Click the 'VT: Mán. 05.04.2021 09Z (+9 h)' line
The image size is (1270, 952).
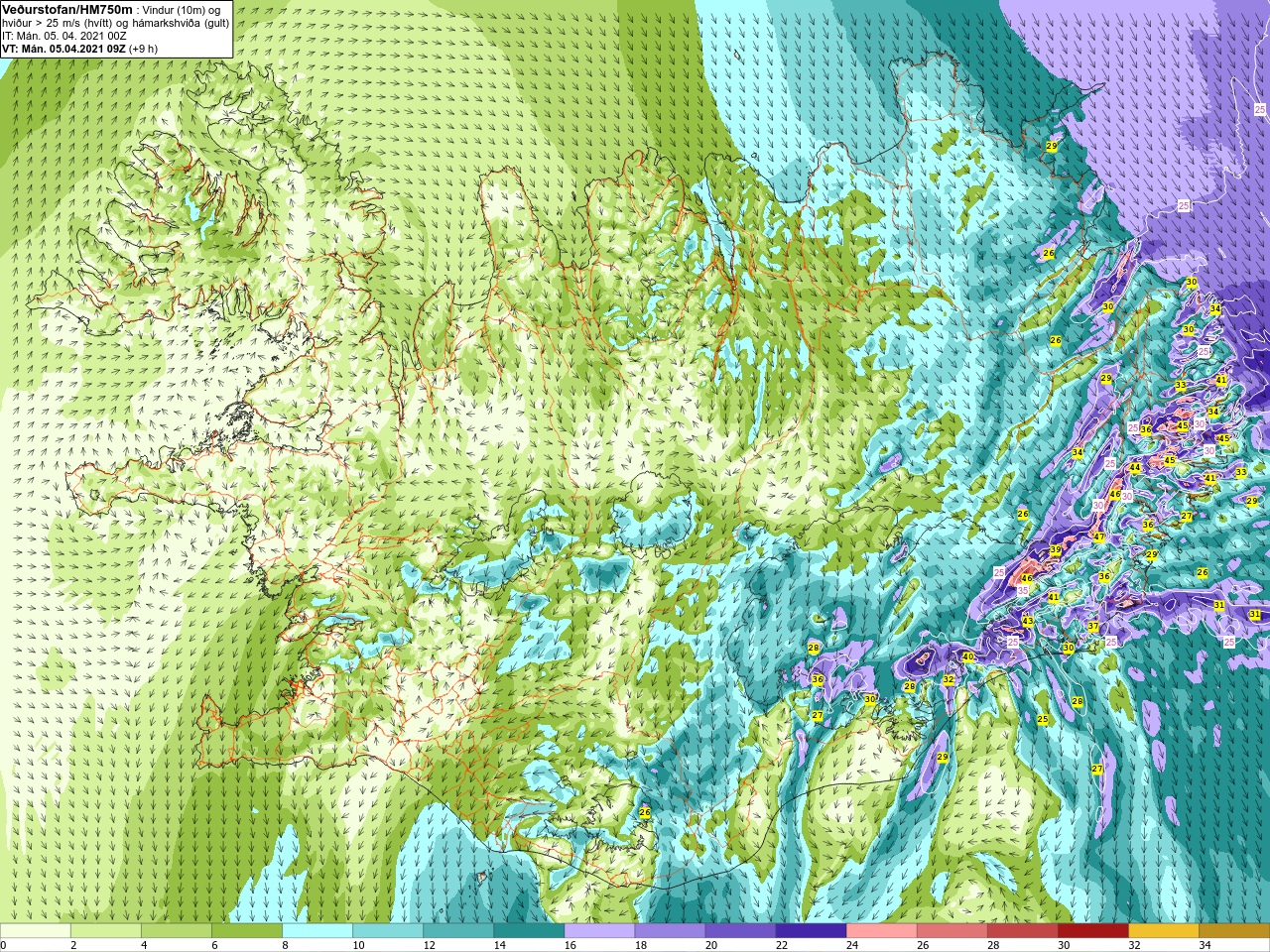79,49
